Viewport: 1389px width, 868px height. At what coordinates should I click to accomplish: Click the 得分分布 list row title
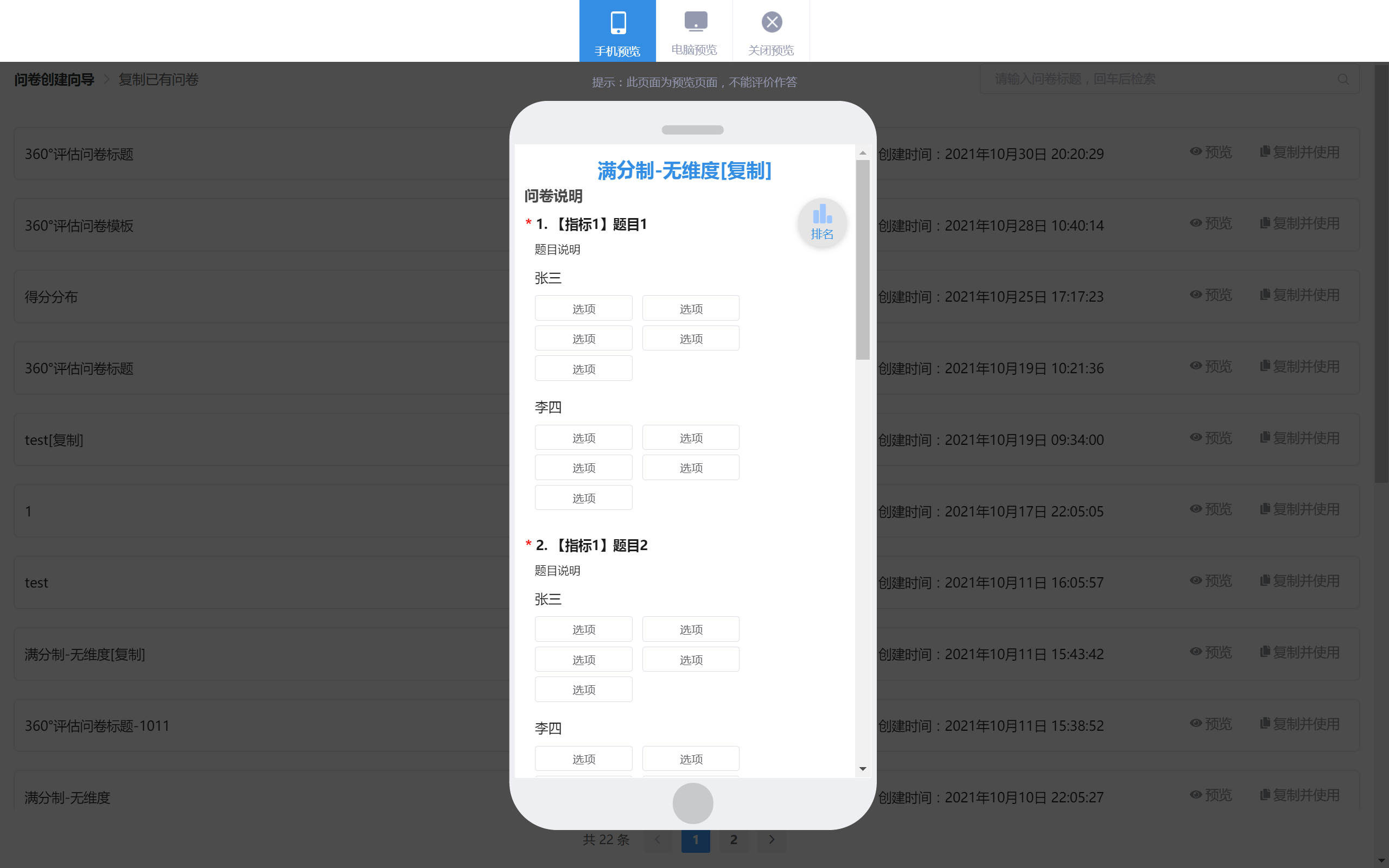51,297
